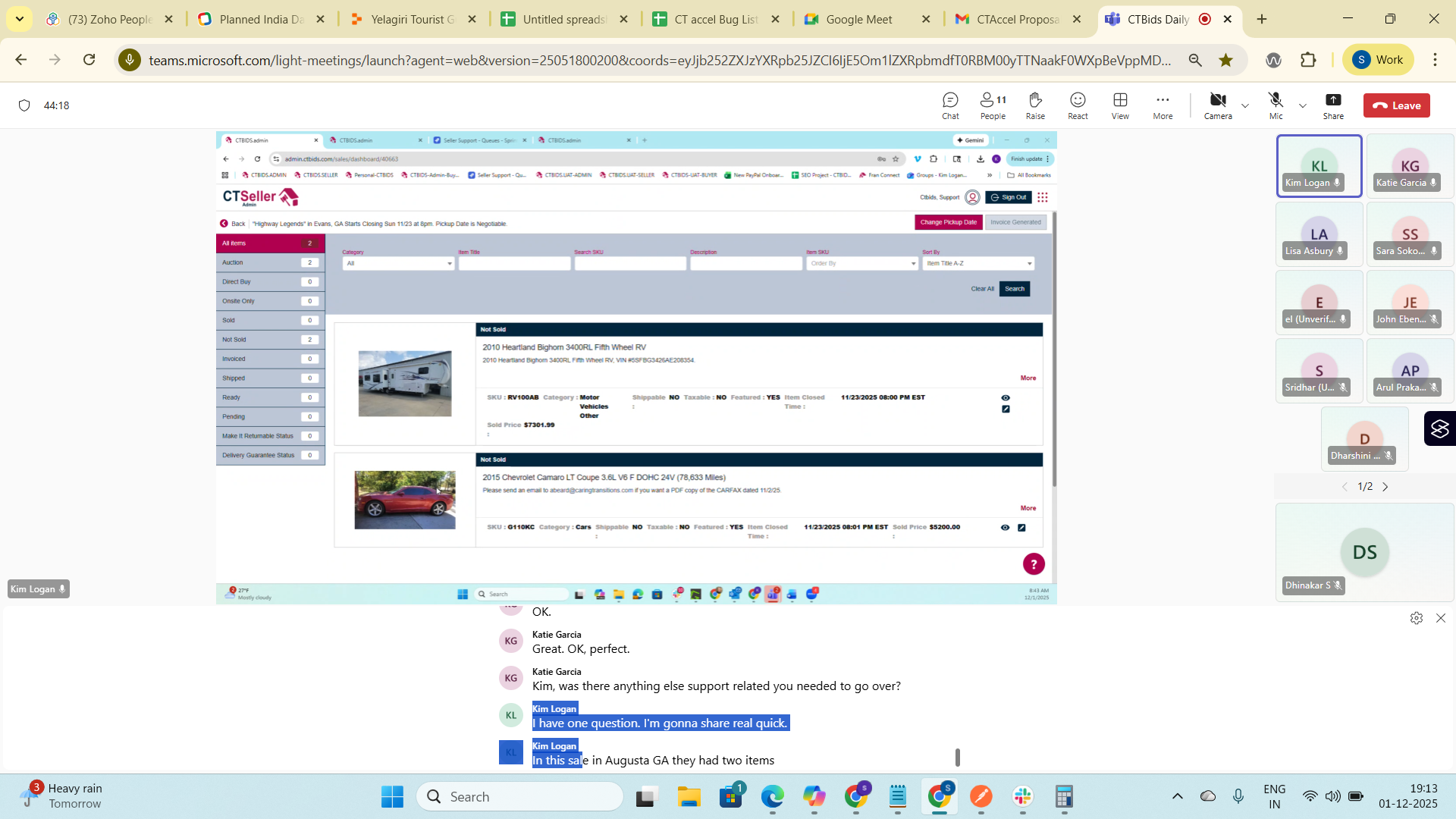
Task: Click the Chrome voice search microphone
Action: [x=130, y=60]
